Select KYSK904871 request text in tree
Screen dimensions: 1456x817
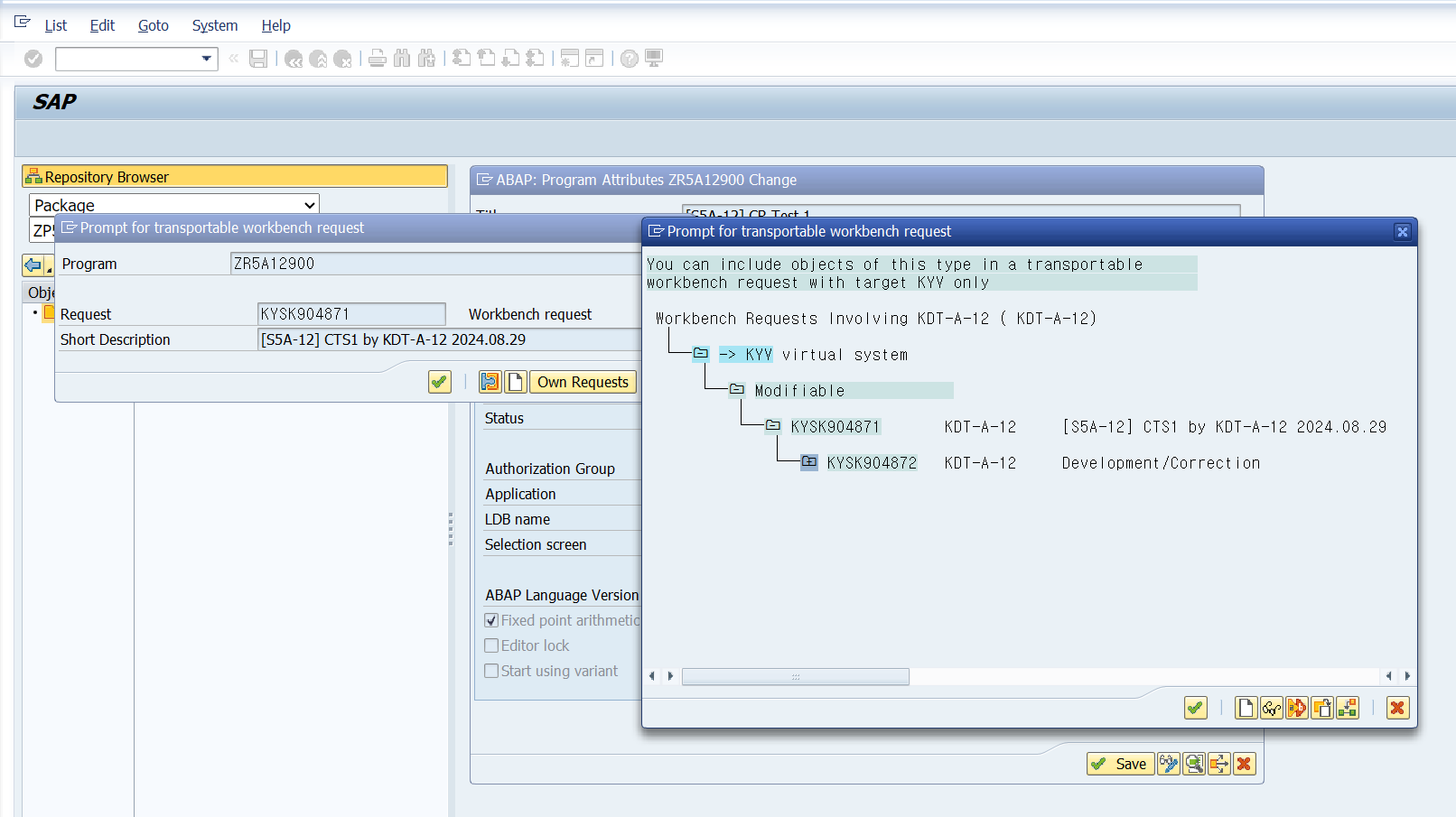835,427
